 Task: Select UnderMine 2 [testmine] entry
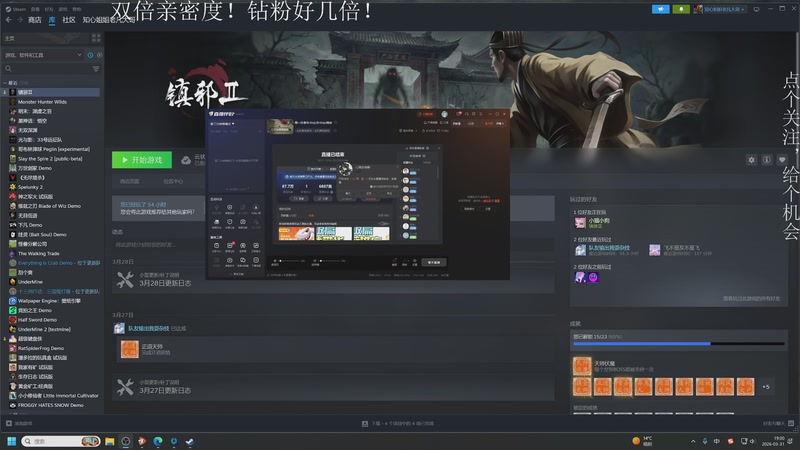[44, 330]
